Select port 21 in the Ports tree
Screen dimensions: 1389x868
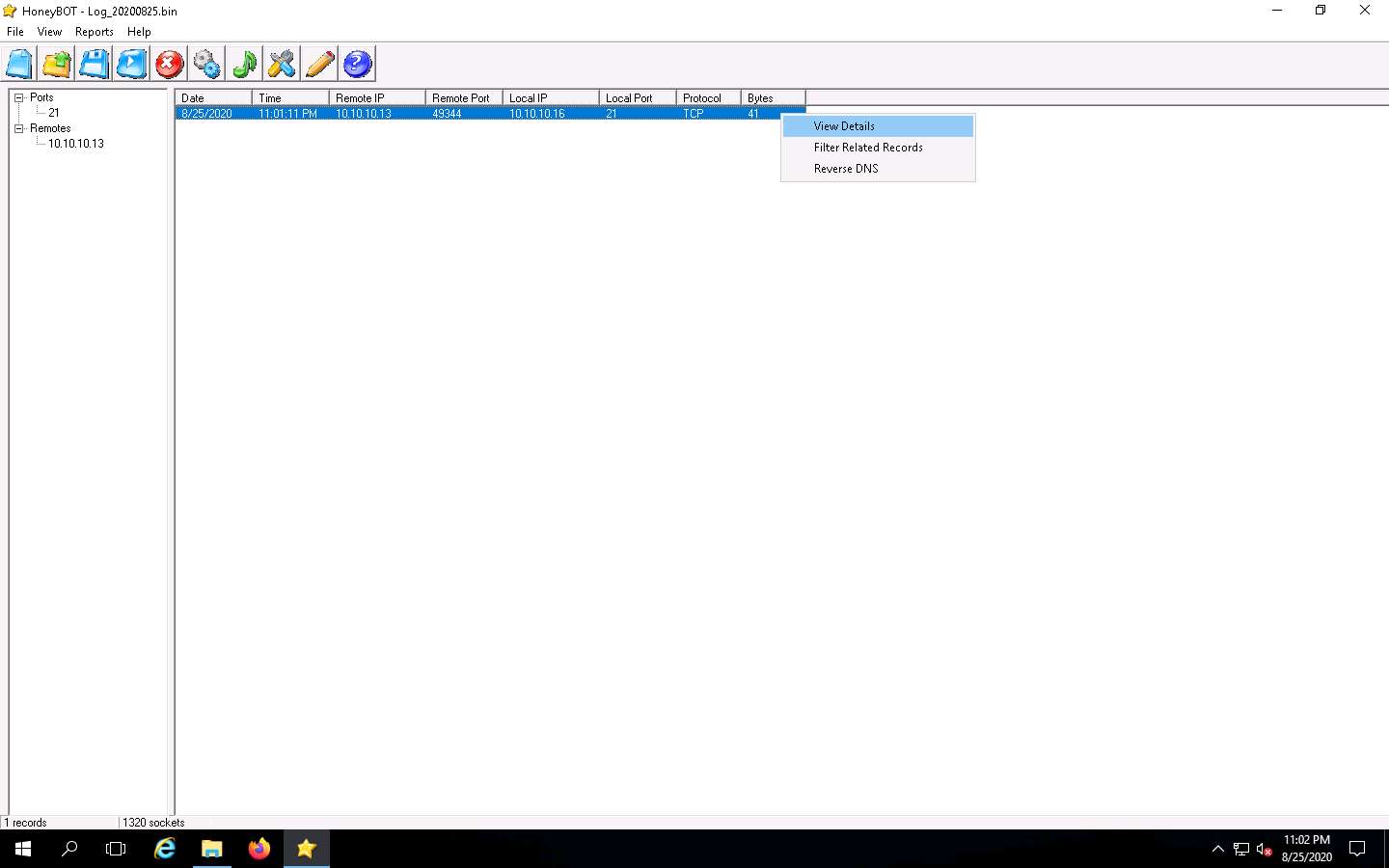click(54, 113)
